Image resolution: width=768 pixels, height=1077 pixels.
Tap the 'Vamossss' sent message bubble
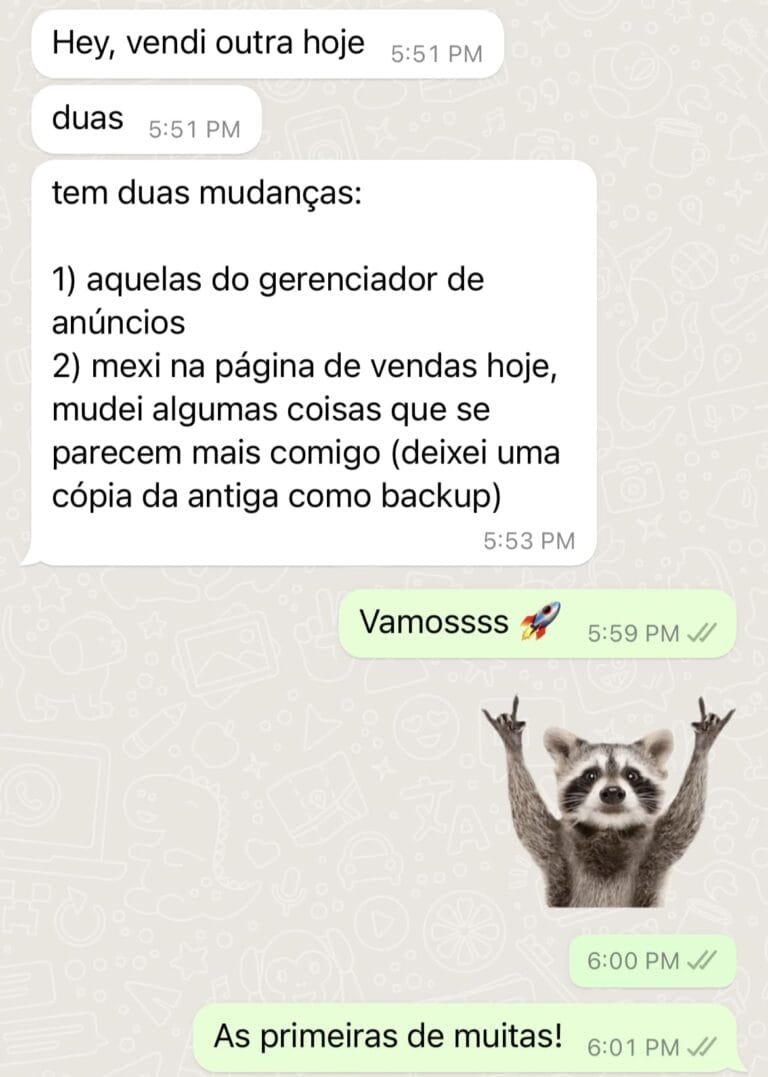click(537, 624)
